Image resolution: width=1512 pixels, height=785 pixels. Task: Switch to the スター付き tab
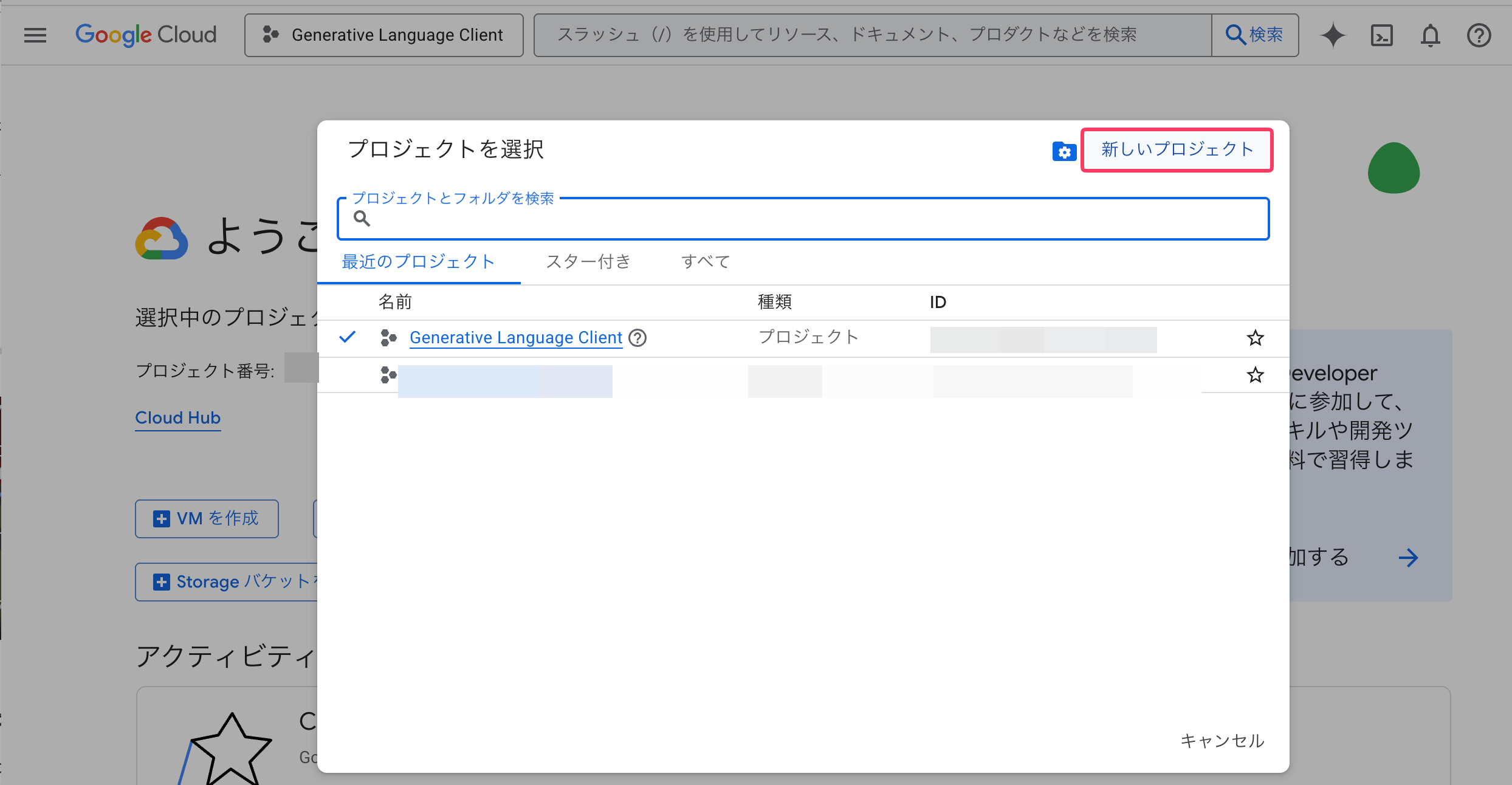coord(587,262)
